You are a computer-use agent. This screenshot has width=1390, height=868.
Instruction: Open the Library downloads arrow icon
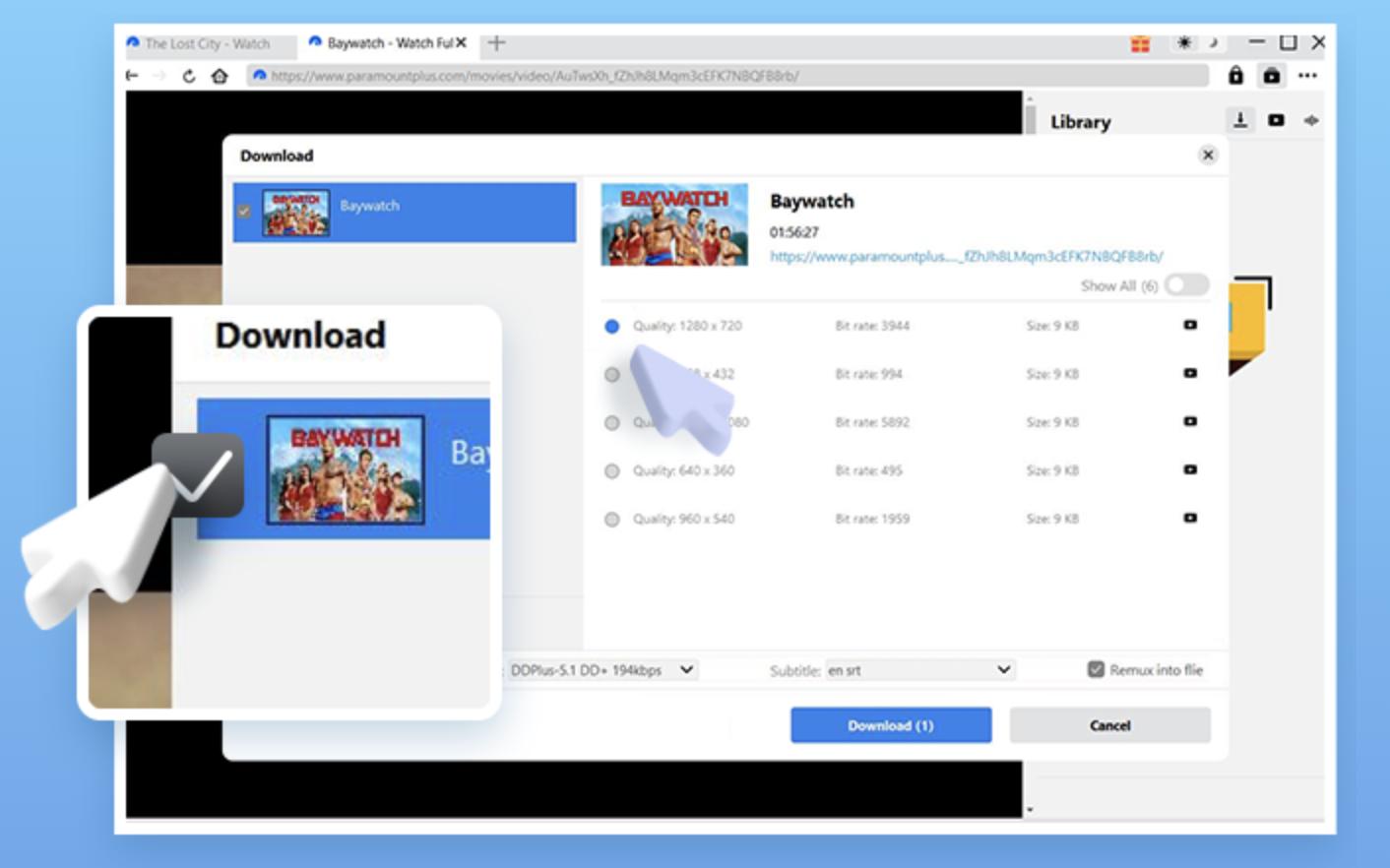(1240, 120)
